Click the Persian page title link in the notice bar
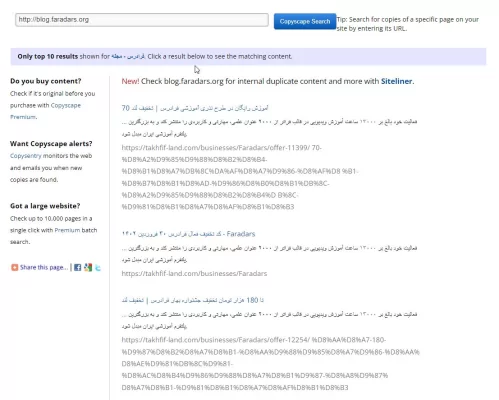Viewport: 499px width, 400px height. click(x=128, y=56)
